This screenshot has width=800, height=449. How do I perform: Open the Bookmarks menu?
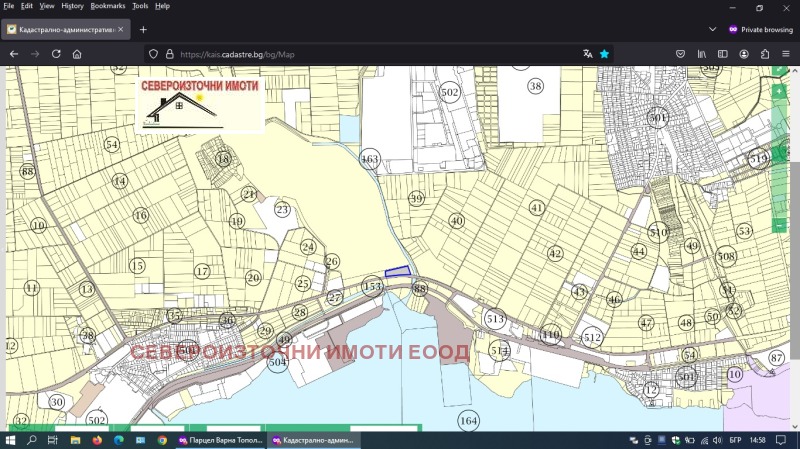pos(108,6)
